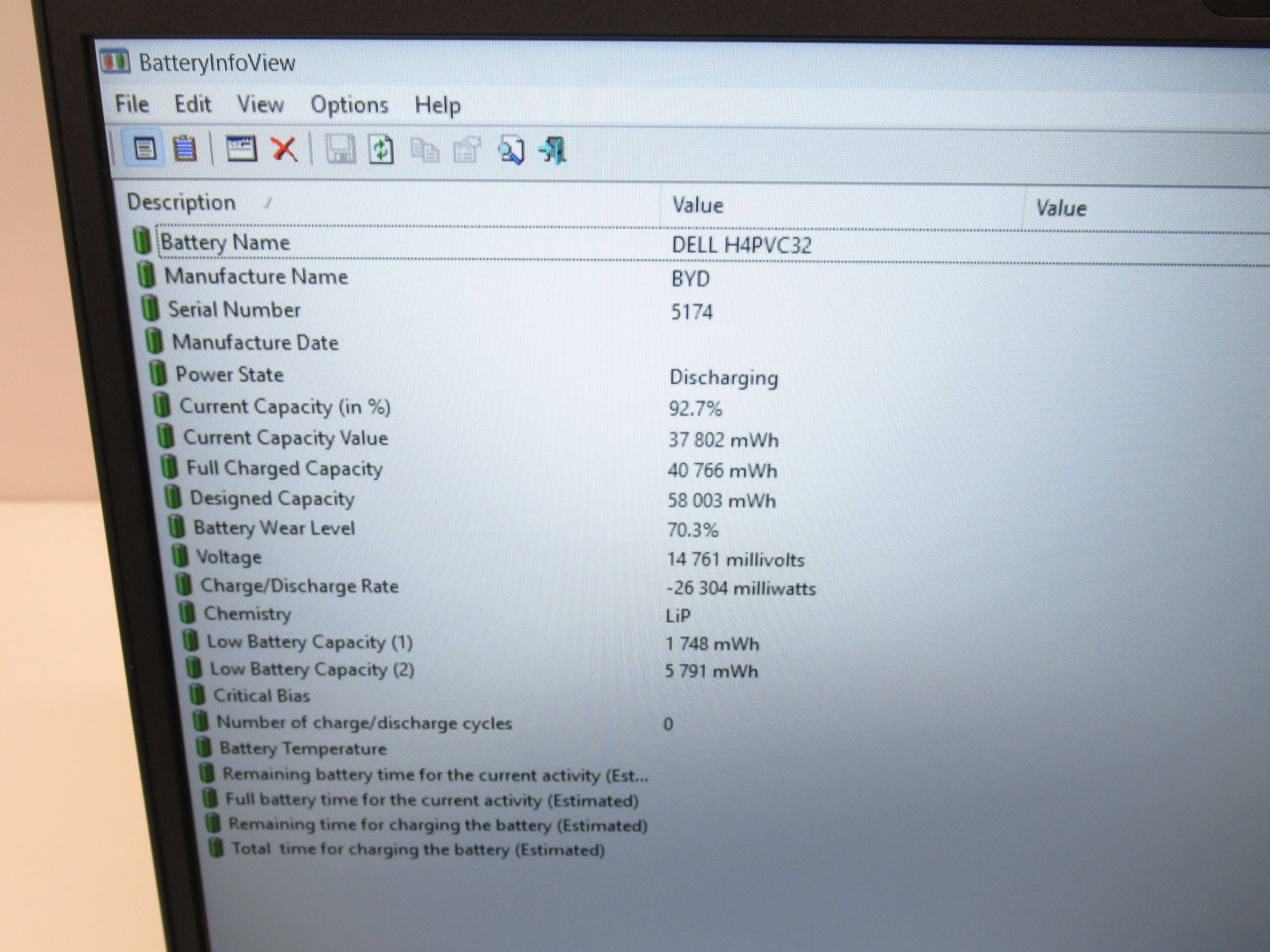Click battery icon beside Manufacture Name

click(x=146, y=275)
